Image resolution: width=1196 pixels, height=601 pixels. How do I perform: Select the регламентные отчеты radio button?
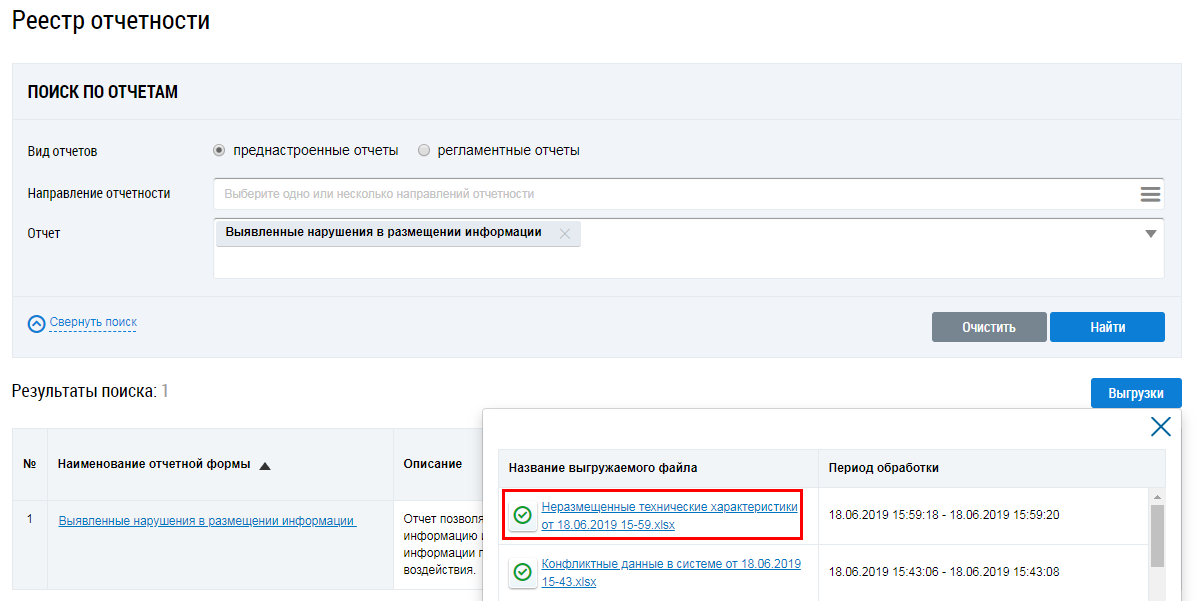424,150
